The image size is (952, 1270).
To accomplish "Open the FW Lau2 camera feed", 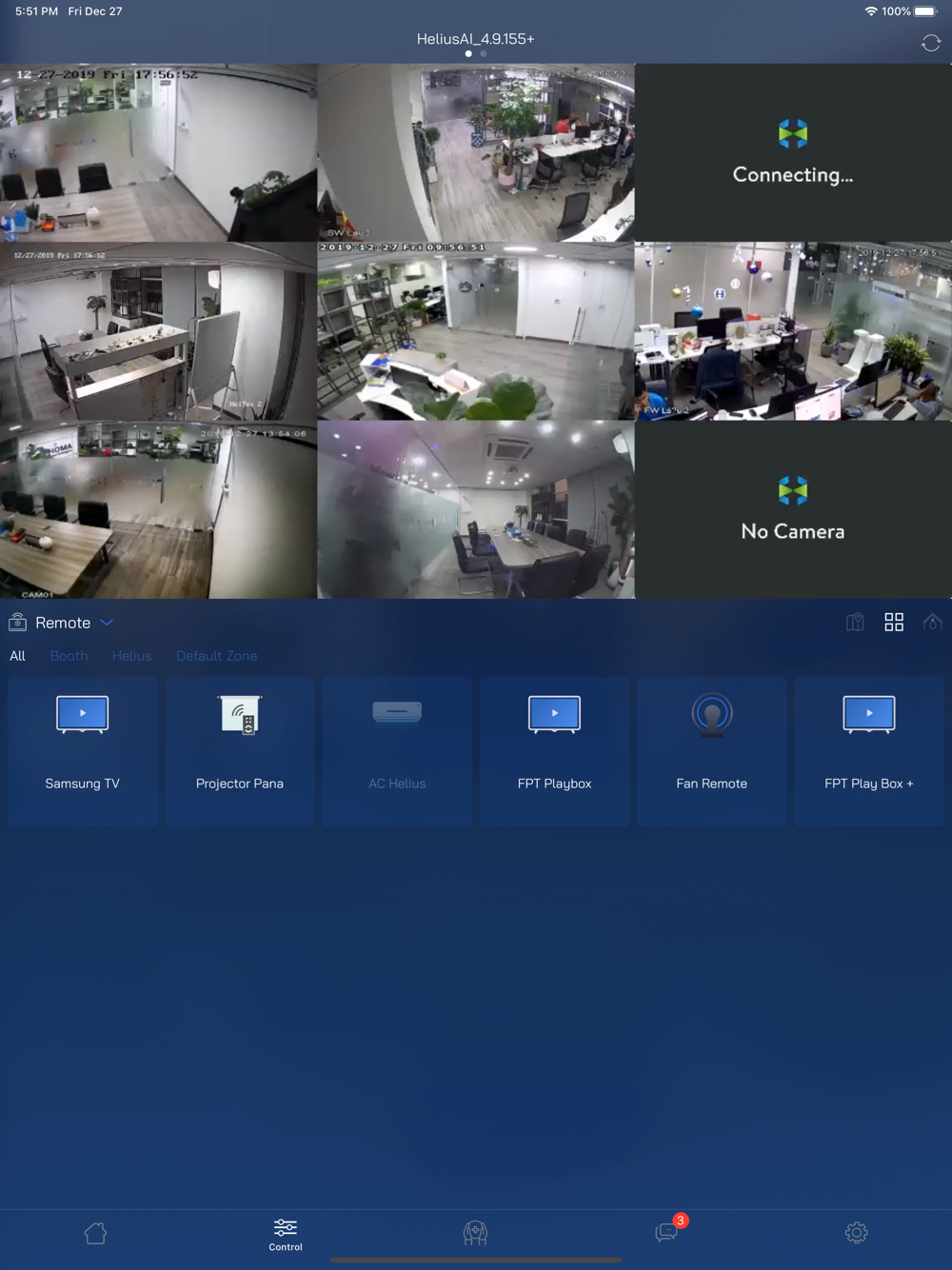I will click(x=793, y=331).
